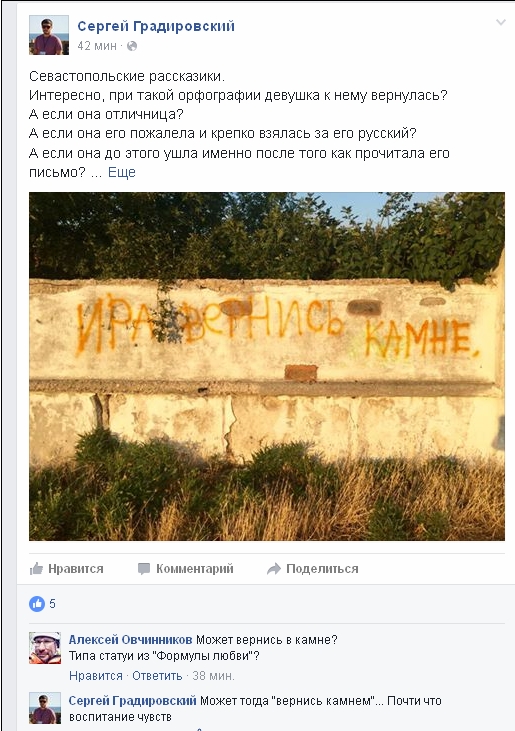
Task: Open the post options chevron in the corner
Action: coord(501,22)
